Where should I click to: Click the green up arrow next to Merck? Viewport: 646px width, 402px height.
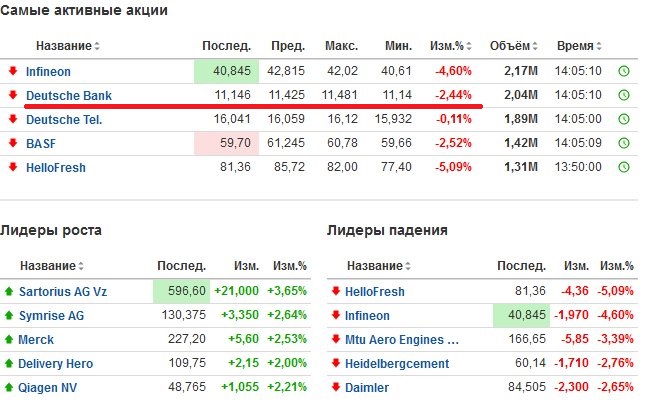coord(9,339)
